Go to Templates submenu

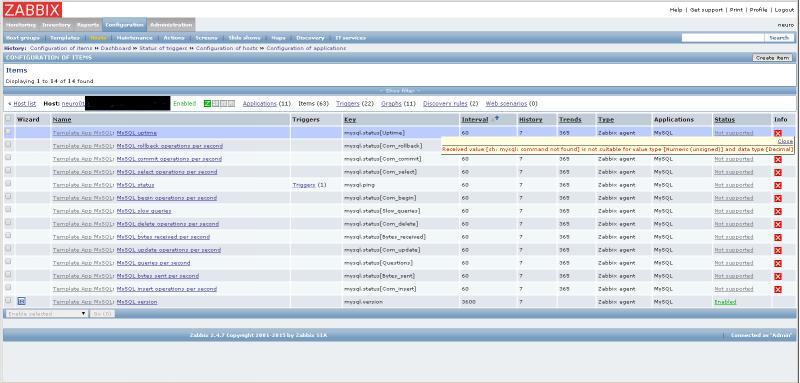[x=65, y=38]
